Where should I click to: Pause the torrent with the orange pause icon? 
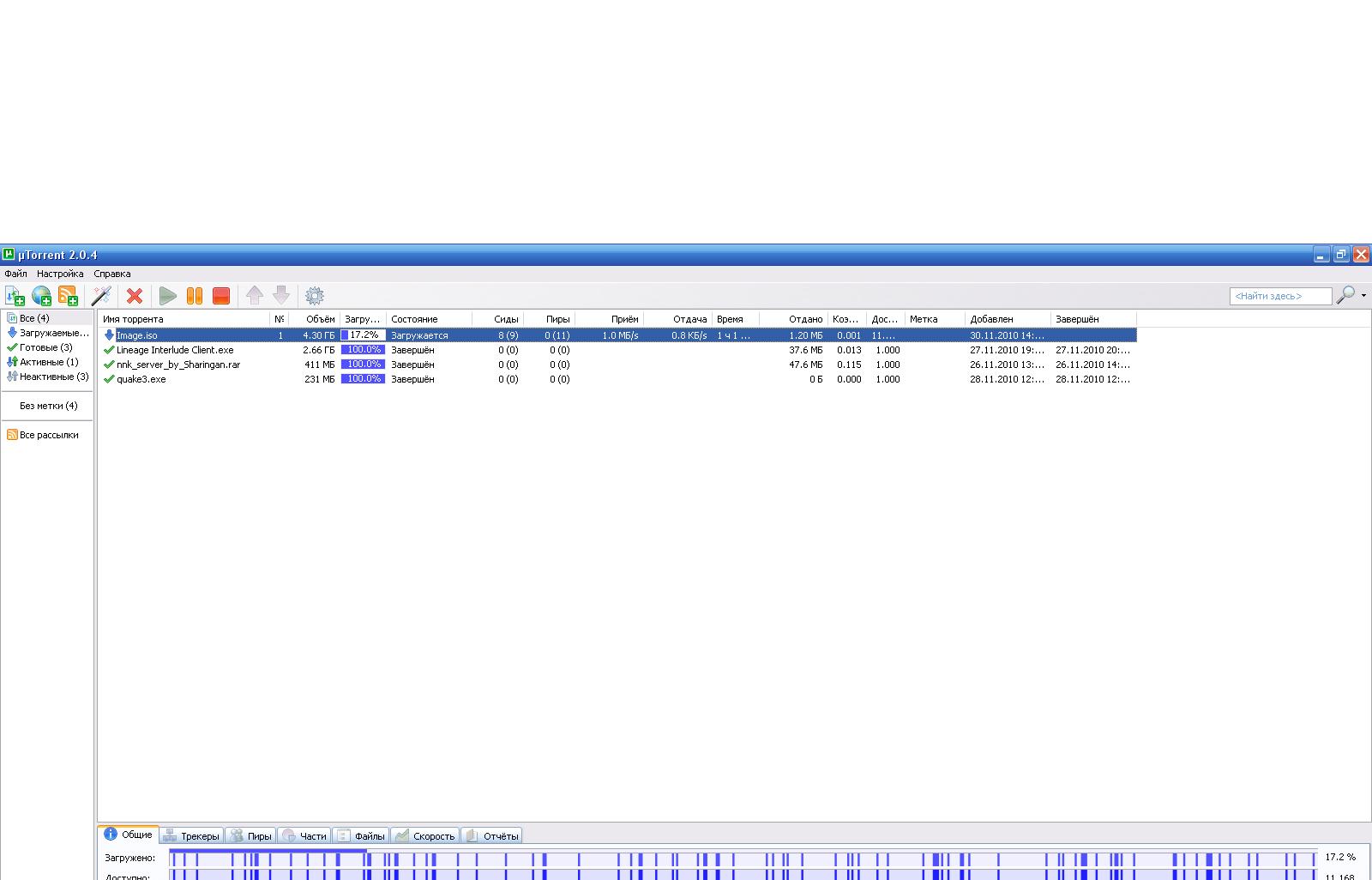click(195, 296)
